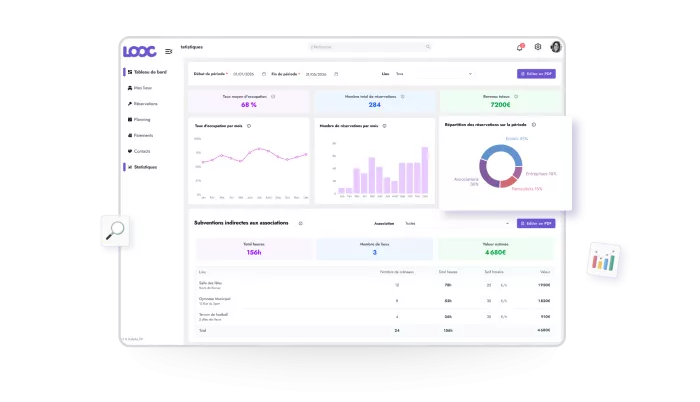Select the Terrain de football table row name
The height and width of the screenshot is (402, 700).
pyautogui.click(x=213, y=314)
